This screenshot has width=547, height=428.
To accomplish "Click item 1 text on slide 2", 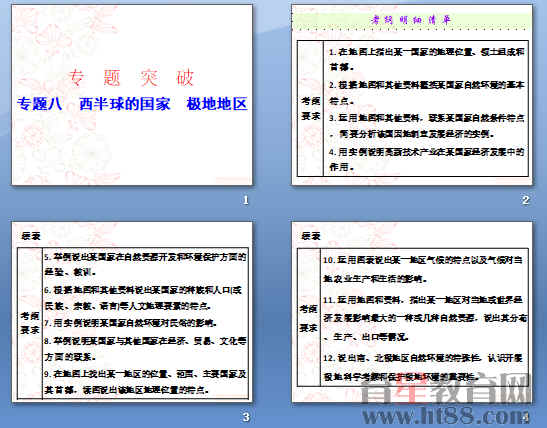I will (427, 59).
